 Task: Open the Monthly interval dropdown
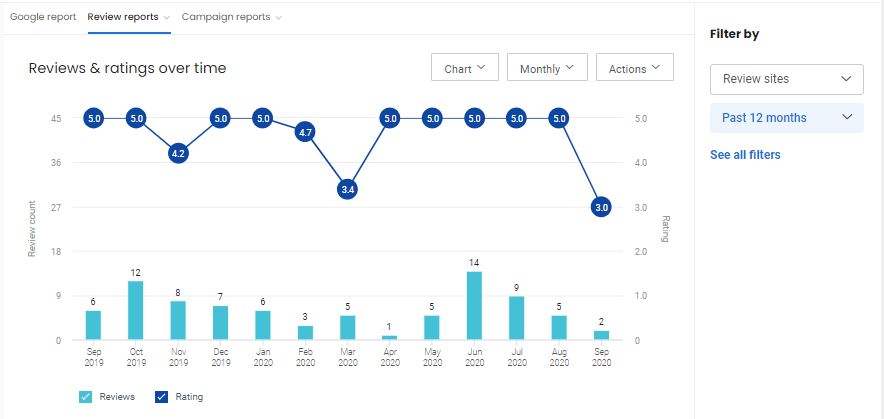click(x=547, y=68)
